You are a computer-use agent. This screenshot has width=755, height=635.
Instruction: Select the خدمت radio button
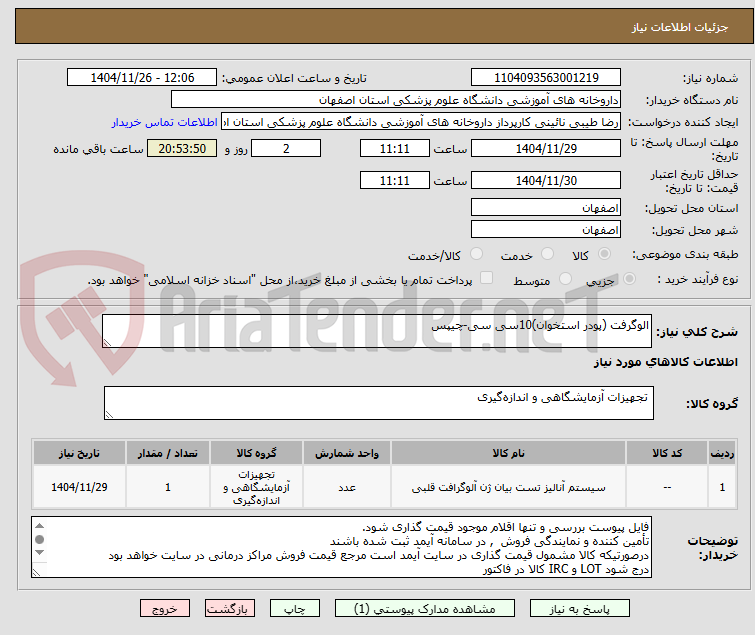point(547,254)
